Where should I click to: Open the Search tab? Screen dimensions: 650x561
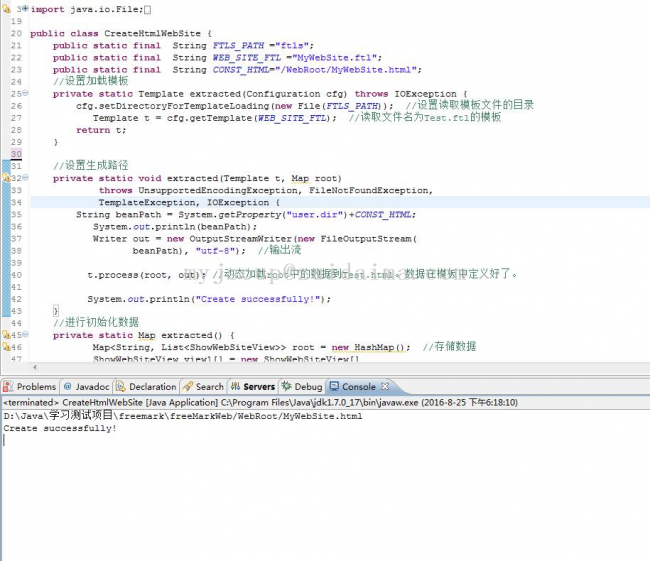tap(209, 386)
